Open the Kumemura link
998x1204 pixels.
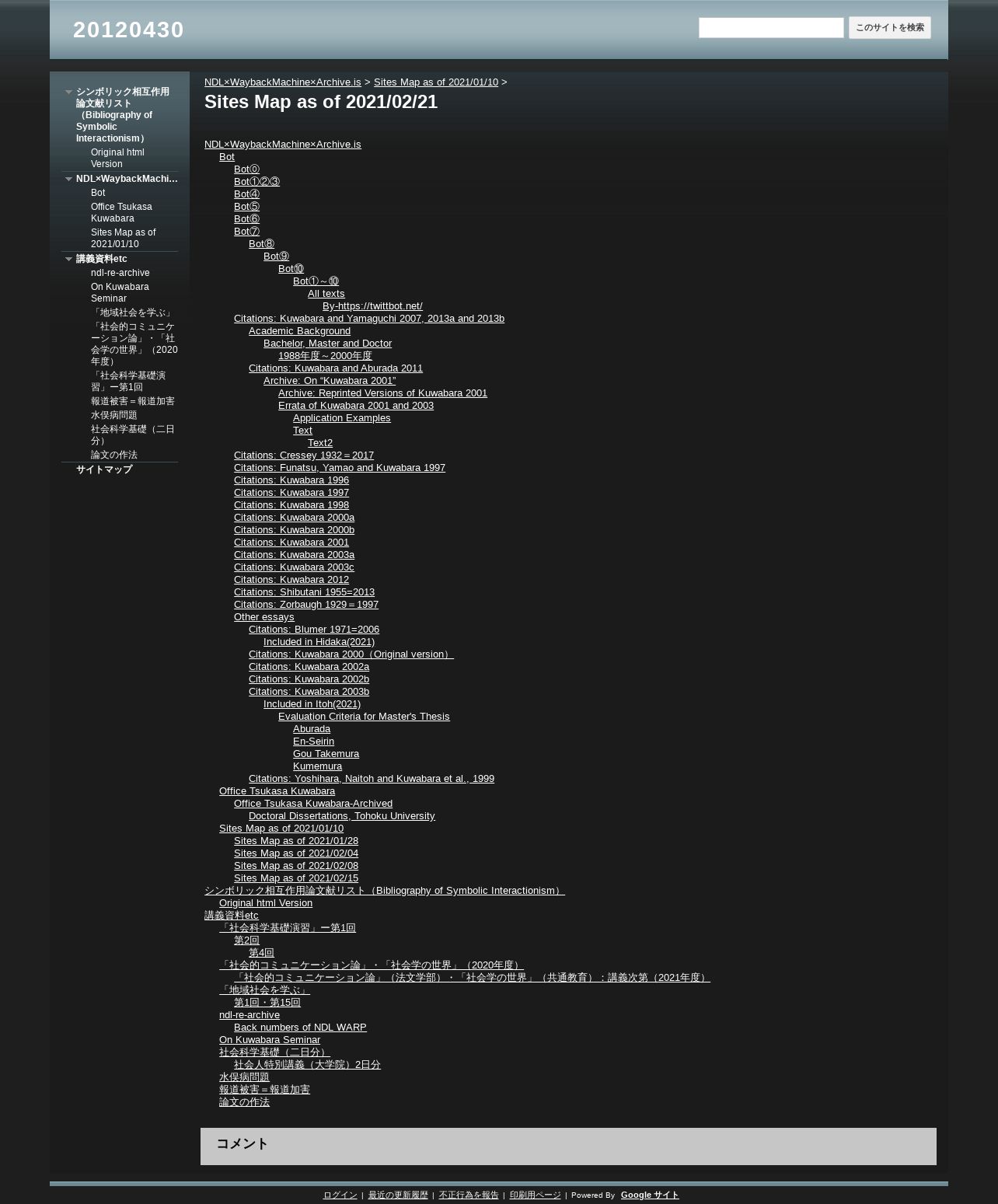click(x=317, y=766)
